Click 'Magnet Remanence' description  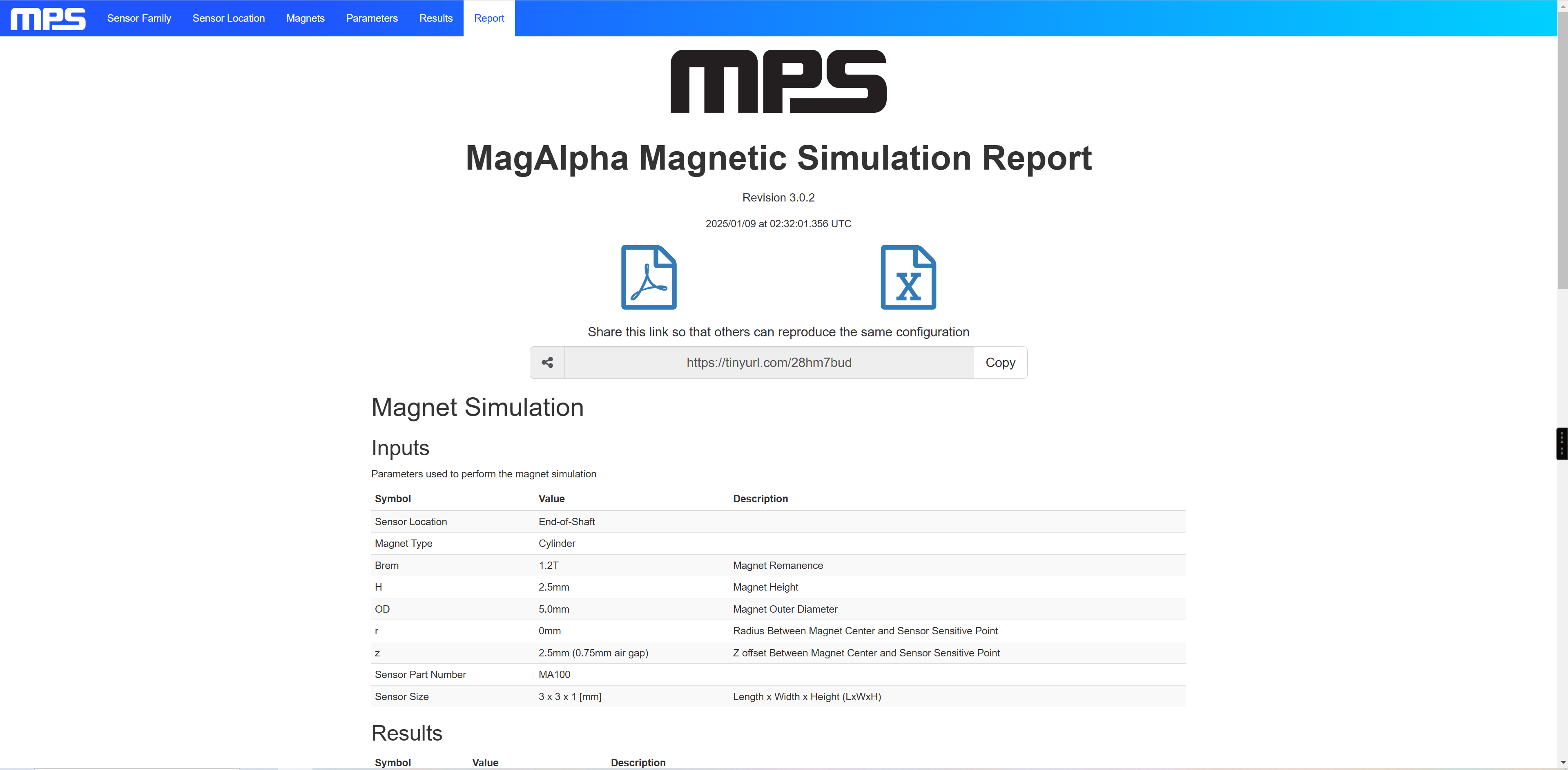point(777,565)
